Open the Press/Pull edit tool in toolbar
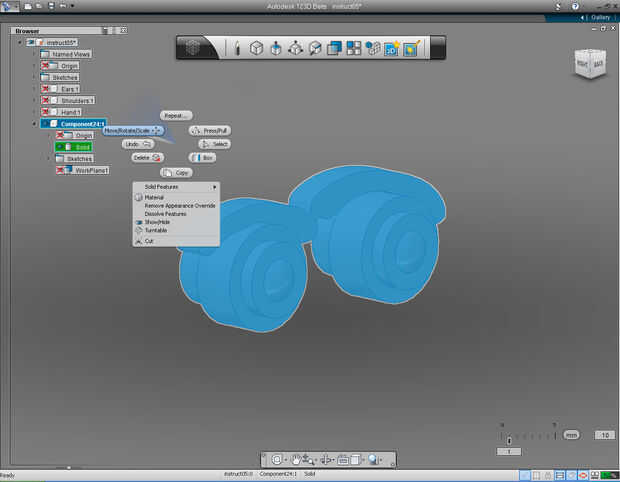The height and width of the screenshot is (482, 620). [276, 48]
